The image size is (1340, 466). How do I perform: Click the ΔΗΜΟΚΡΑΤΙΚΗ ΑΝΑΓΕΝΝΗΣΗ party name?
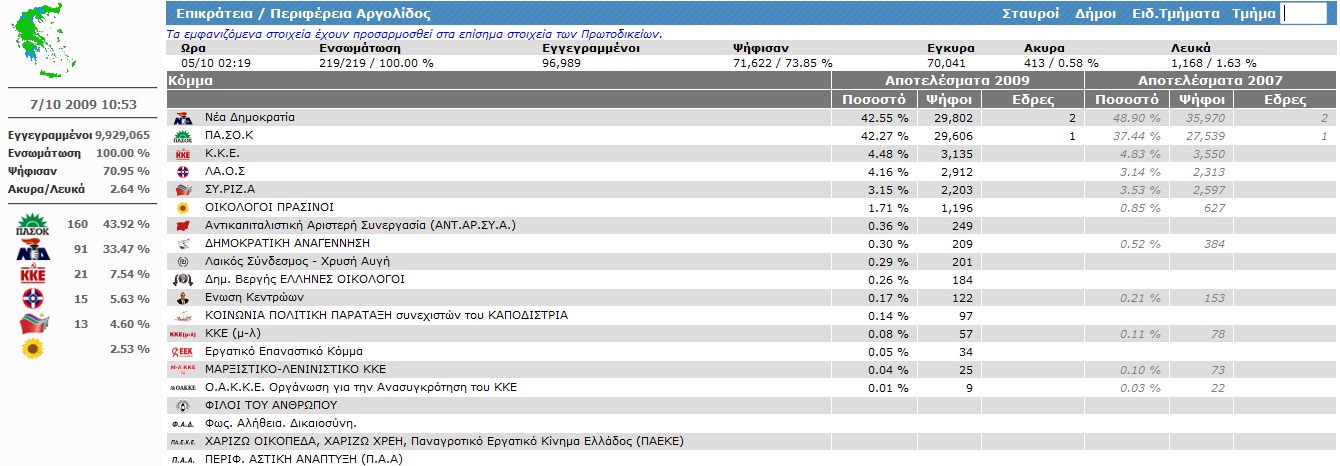pos(287,244)
